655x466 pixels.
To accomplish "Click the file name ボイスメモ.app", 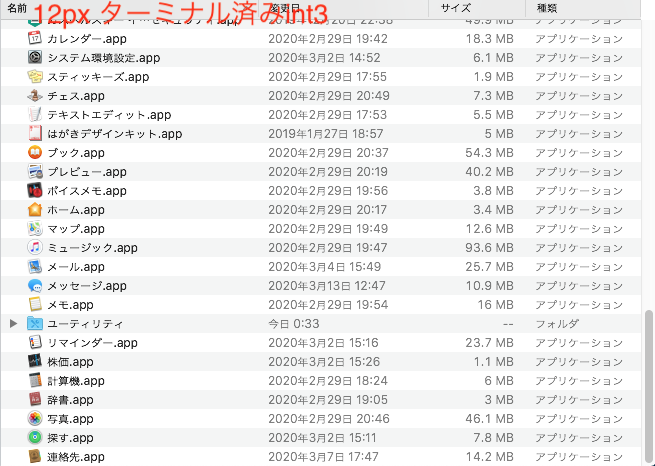I will tap(87, 191).
